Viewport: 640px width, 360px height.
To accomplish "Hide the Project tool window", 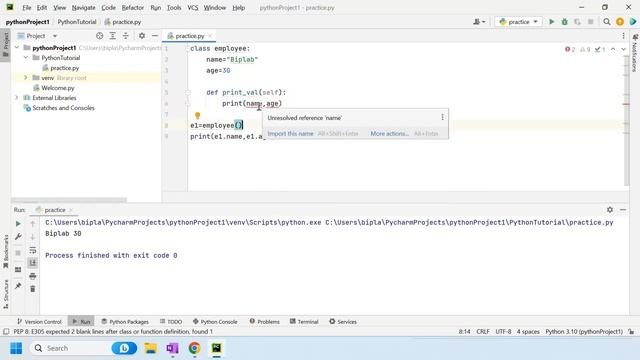I will point(155,36).
